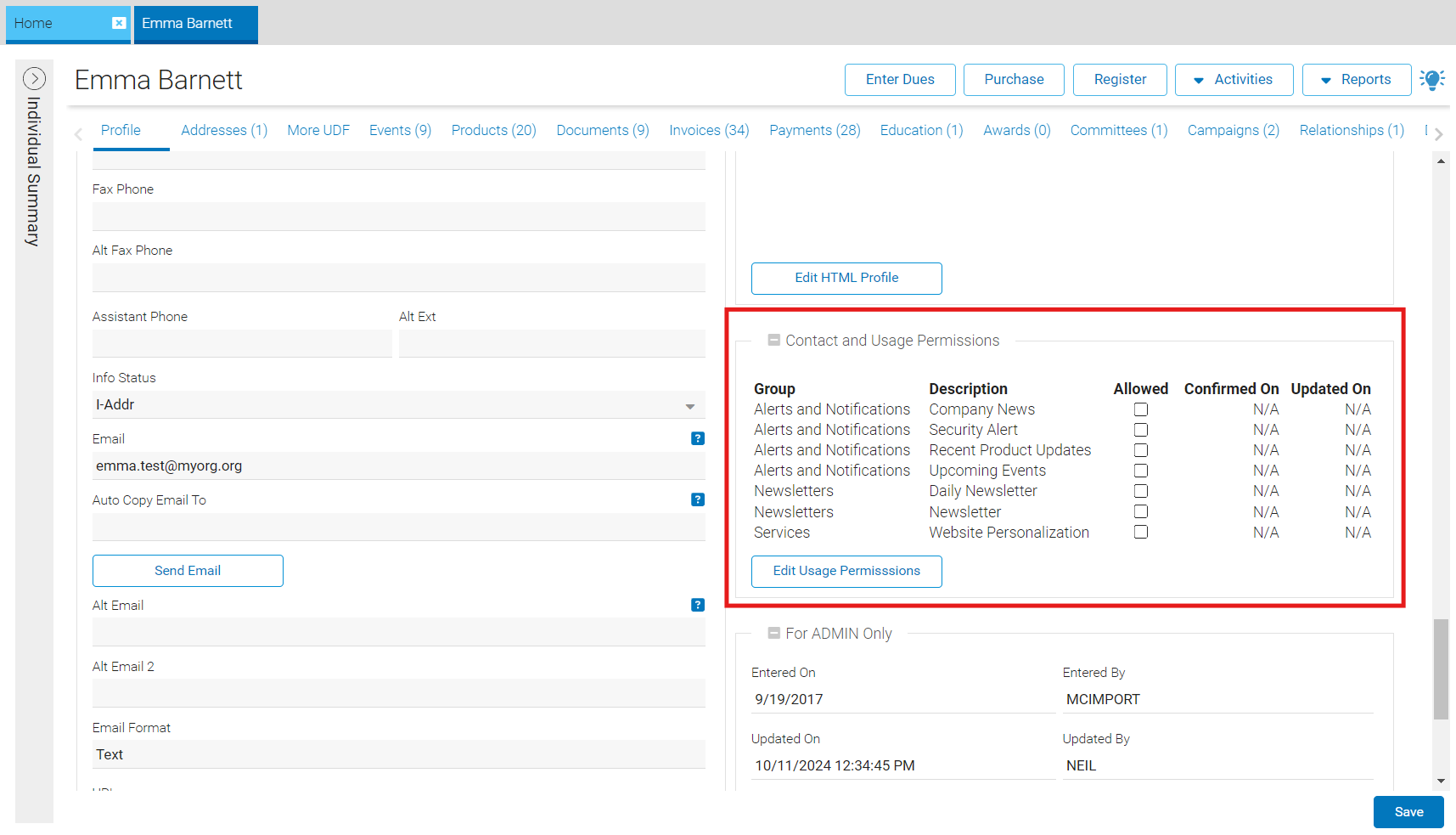Open the help icon next to Auto Copy Email To
The image size is (1456, 835).
pyautogui.click(x=698, y=499)
